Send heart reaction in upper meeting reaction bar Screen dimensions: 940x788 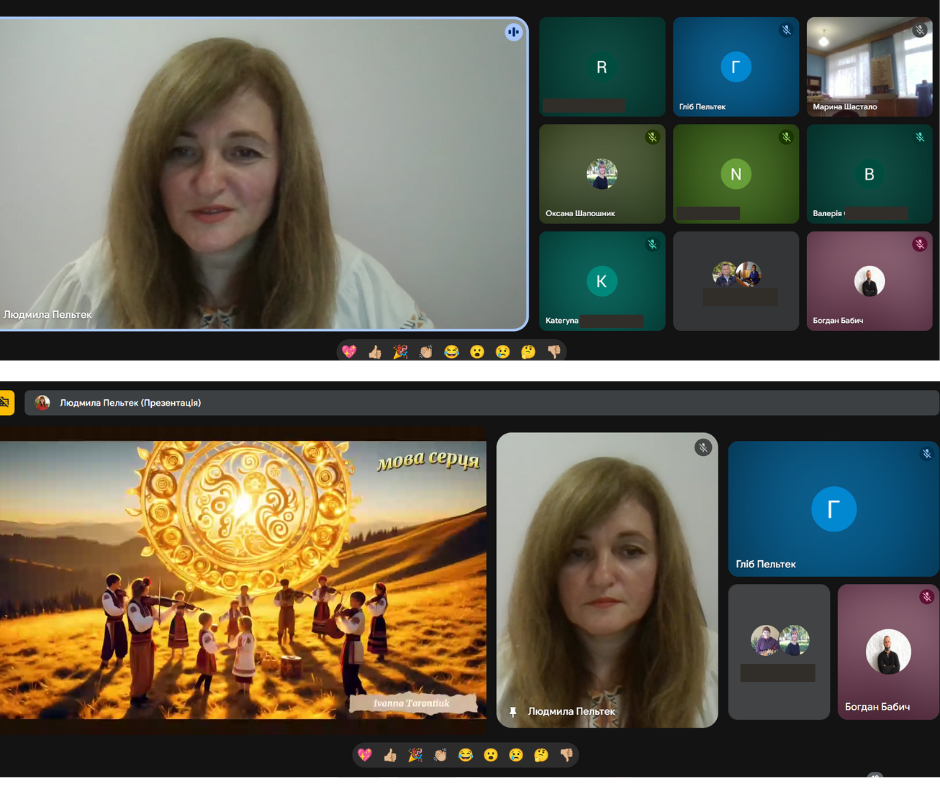click(349, 352)
